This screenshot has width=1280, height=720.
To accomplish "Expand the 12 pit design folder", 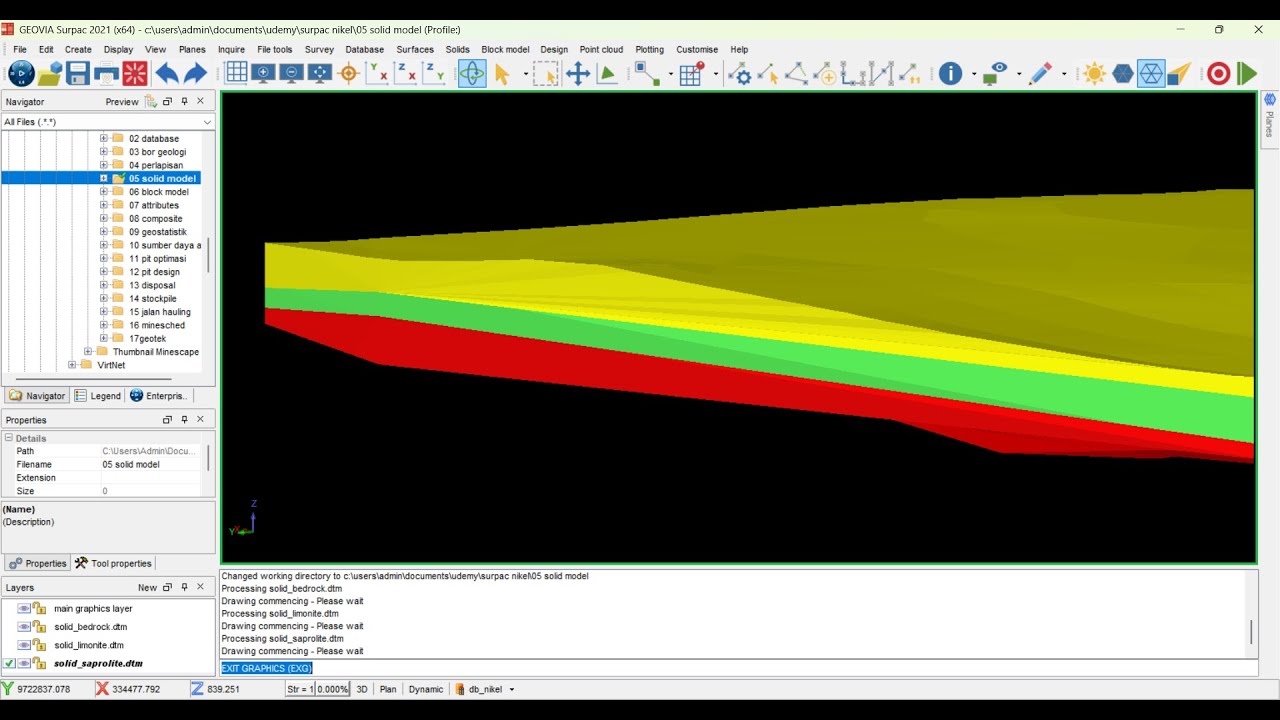I will click(x=103, y=272).
